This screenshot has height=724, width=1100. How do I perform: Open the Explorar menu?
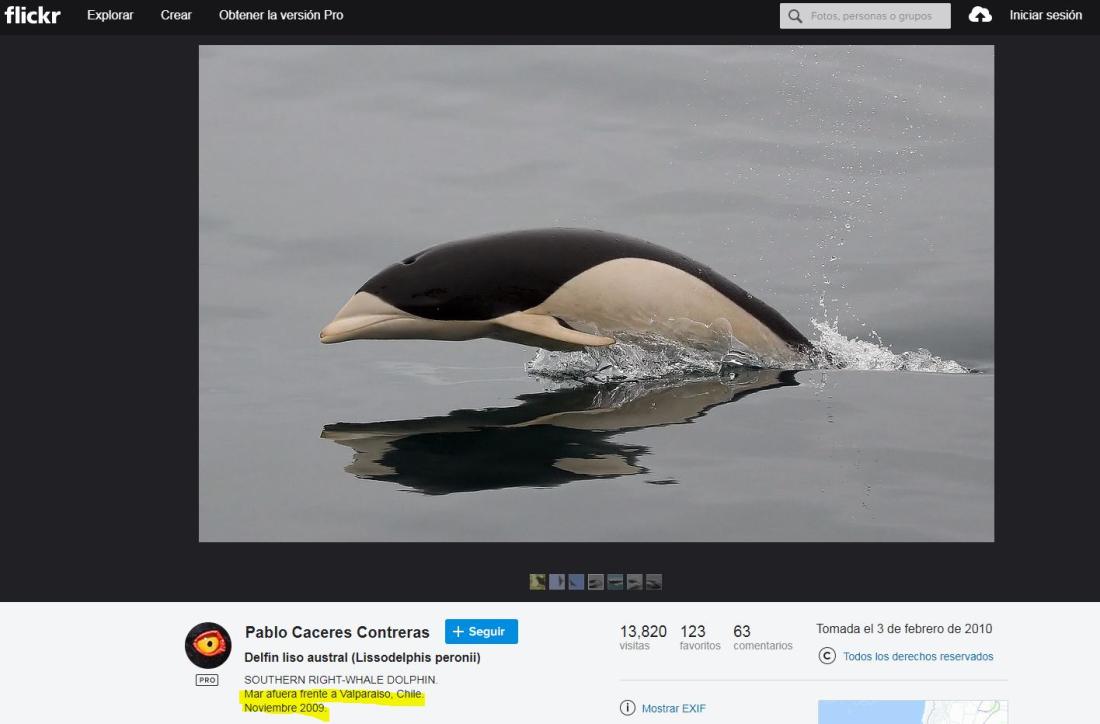click(x=110, y=15)
